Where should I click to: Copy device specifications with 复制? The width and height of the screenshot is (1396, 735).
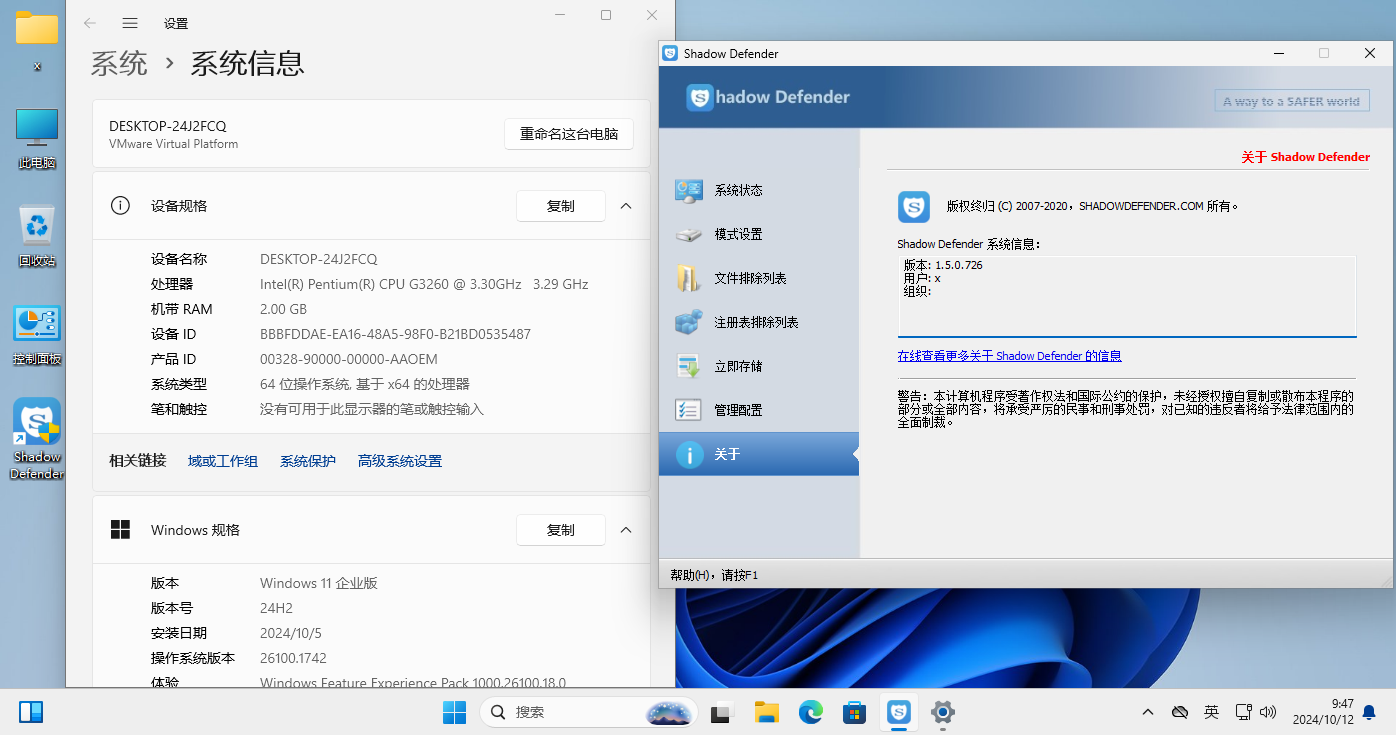pyautogui.click(x=561, y=206)
